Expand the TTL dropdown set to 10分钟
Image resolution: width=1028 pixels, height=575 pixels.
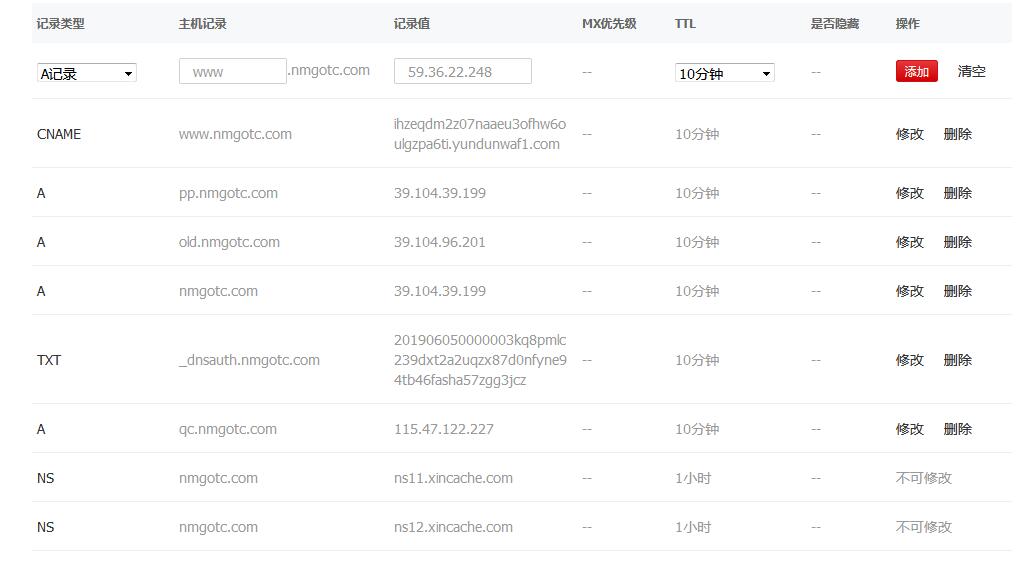coord(724,73)
